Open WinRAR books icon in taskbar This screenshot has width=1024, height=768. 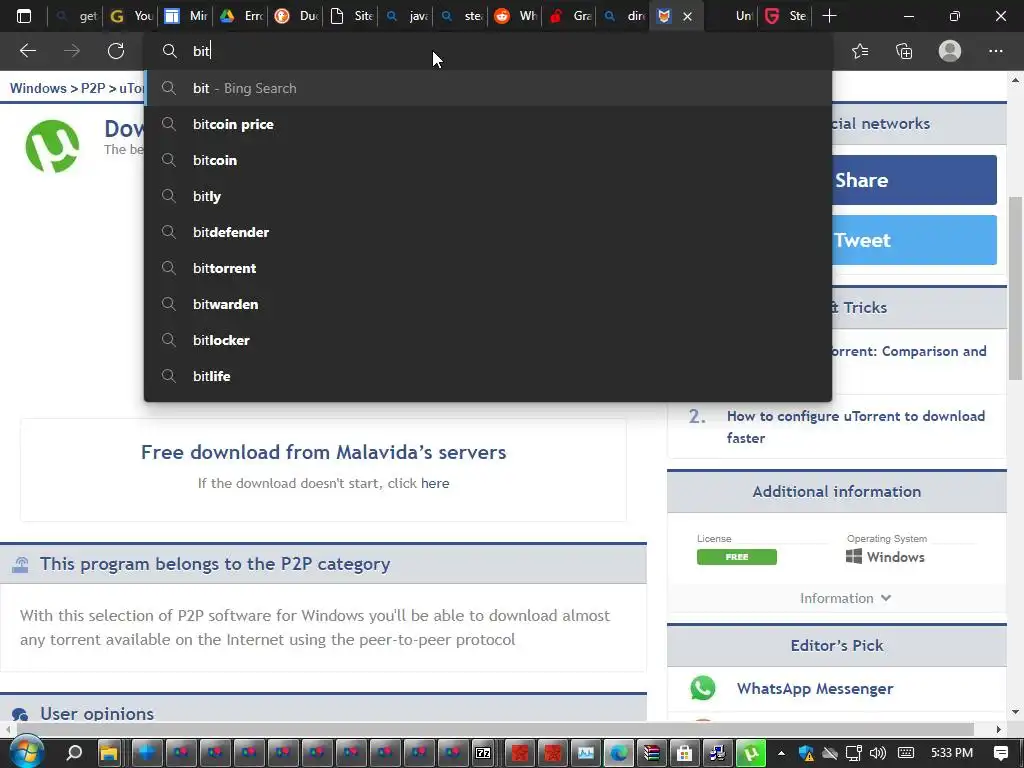(x=652, y=753)
